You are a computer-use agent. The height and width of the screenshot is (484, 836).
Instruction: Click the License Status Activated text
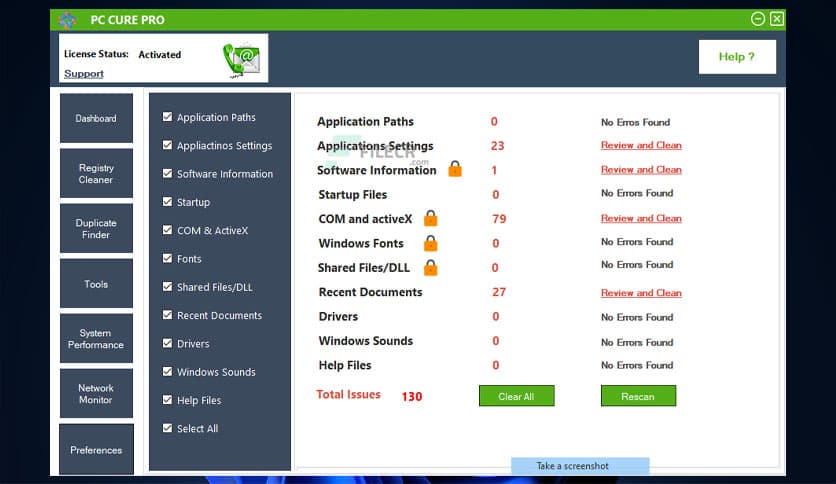[x=159, y=54]
